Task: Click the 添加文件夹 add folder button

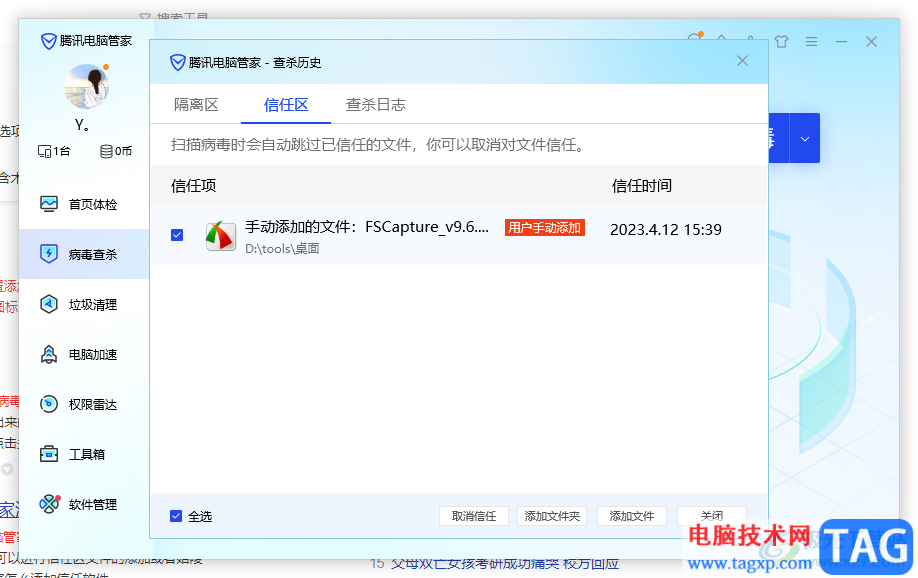Action: click(x=552, y=516)
